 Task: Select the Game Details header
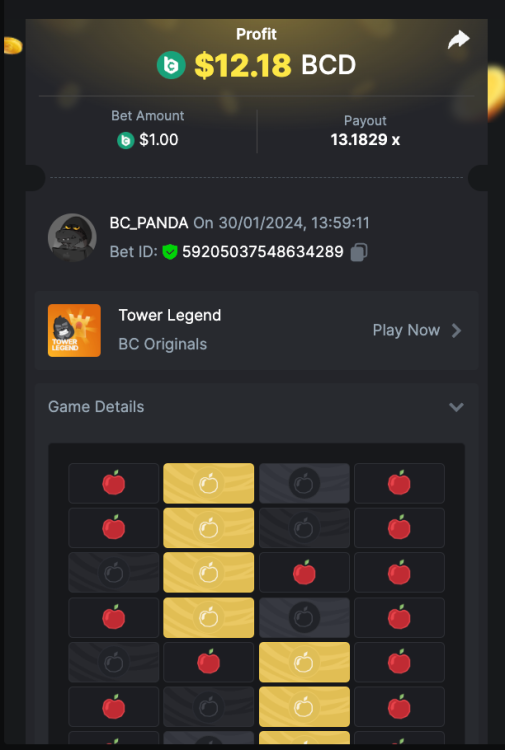(x=257, y=407)
